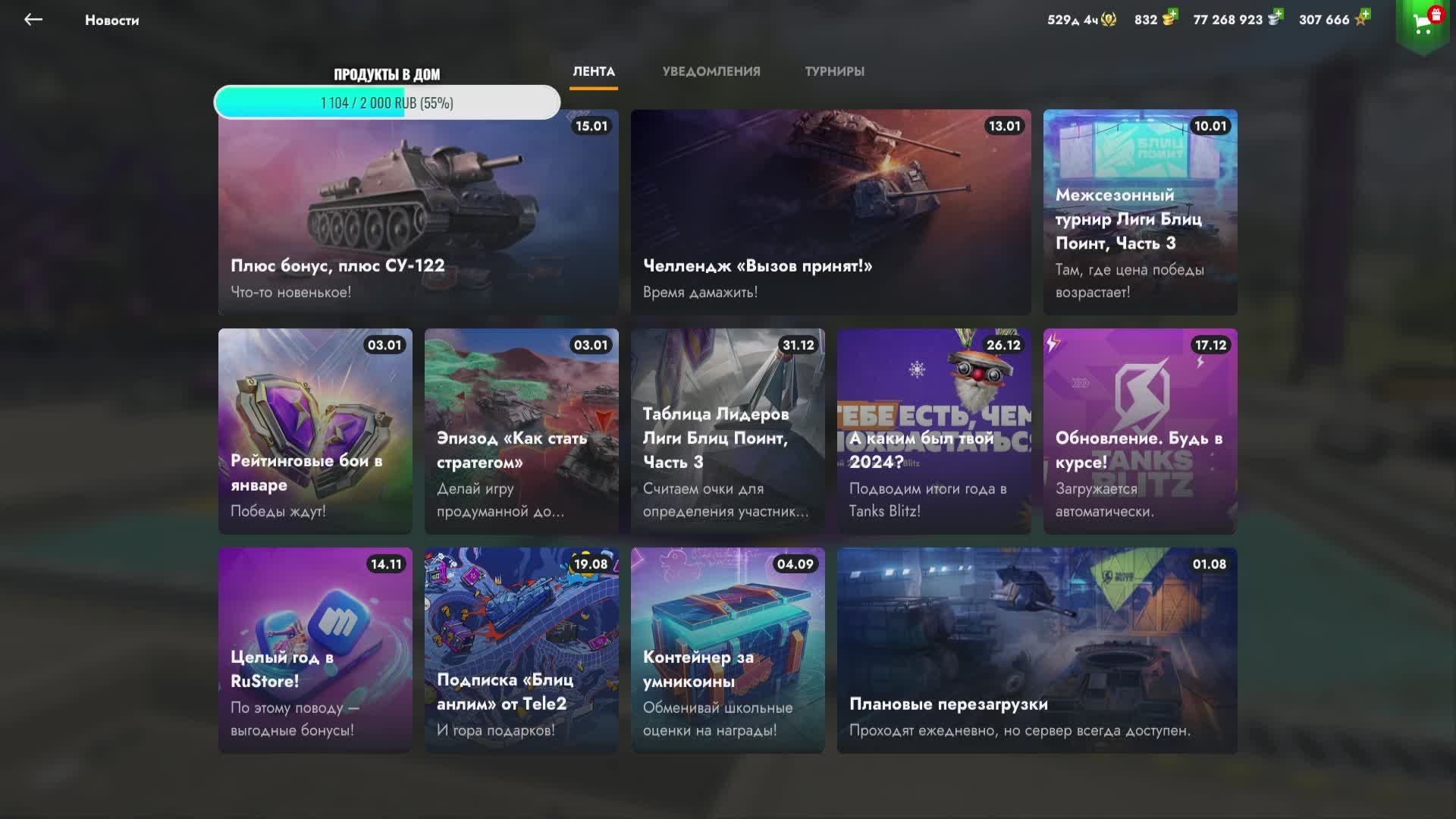Screen dimensions: 1456x819
Task: Click the 307 666 free experience balance
Action: click(1324, 20)
